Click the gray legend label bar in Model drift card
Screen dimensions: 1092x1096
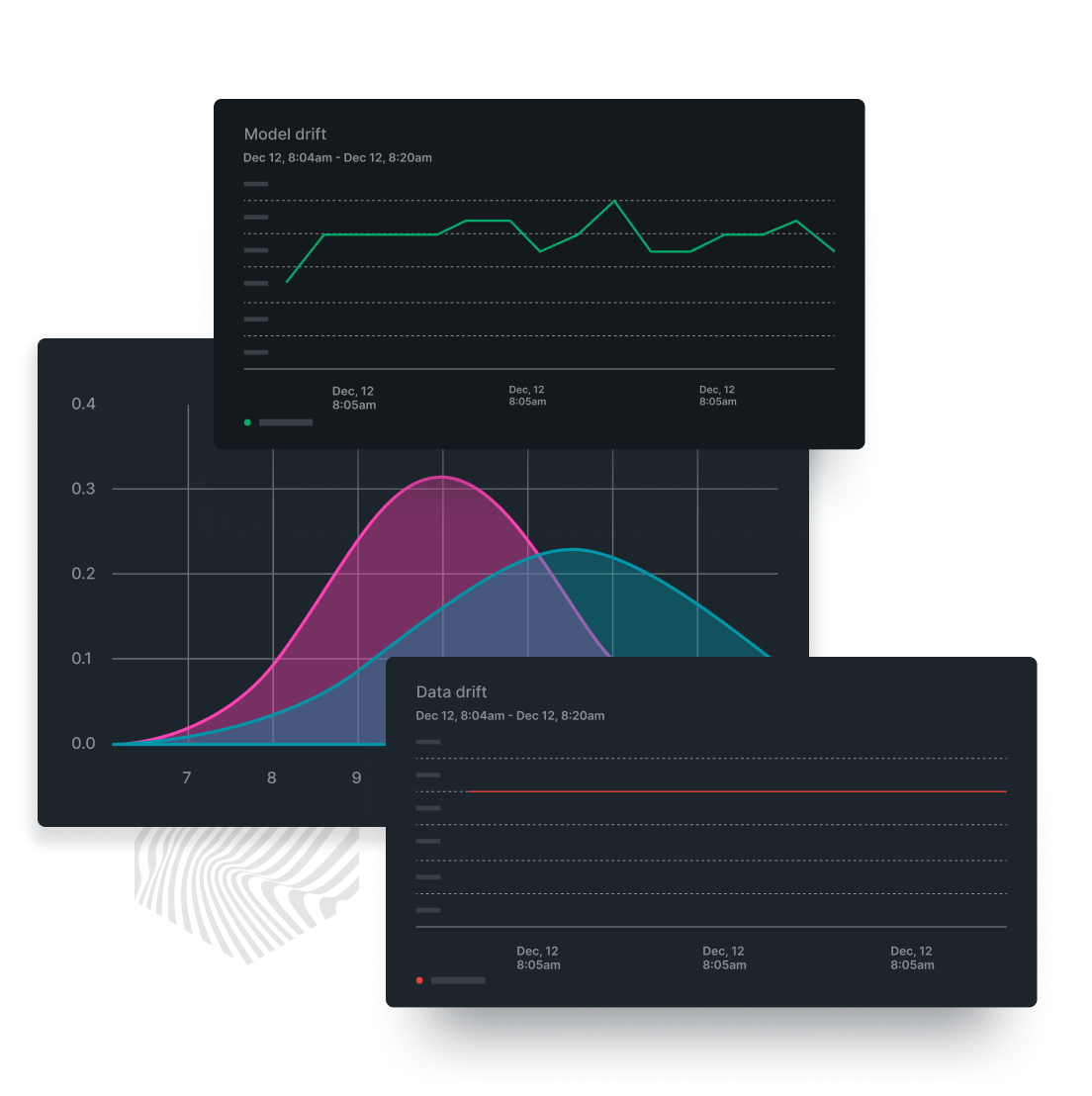(x=286, y=422)
